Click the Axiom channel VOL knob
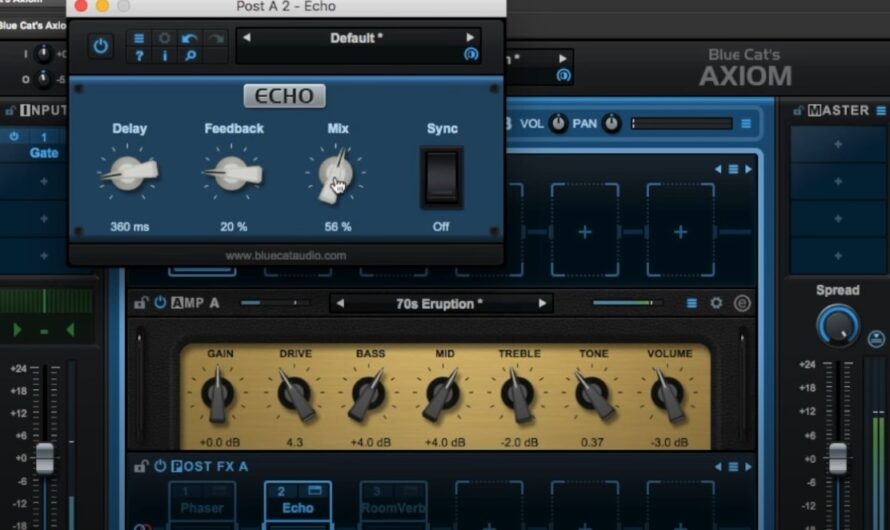The image size is (890, 530). click(559, 123)
